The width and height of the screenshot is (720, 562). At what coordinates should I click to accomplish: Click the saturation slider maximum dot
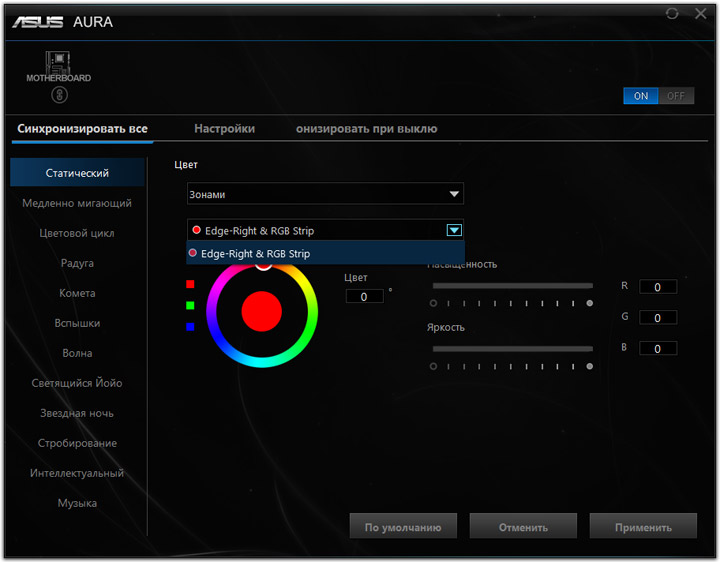pyautogui.click(x=590, y=303)
